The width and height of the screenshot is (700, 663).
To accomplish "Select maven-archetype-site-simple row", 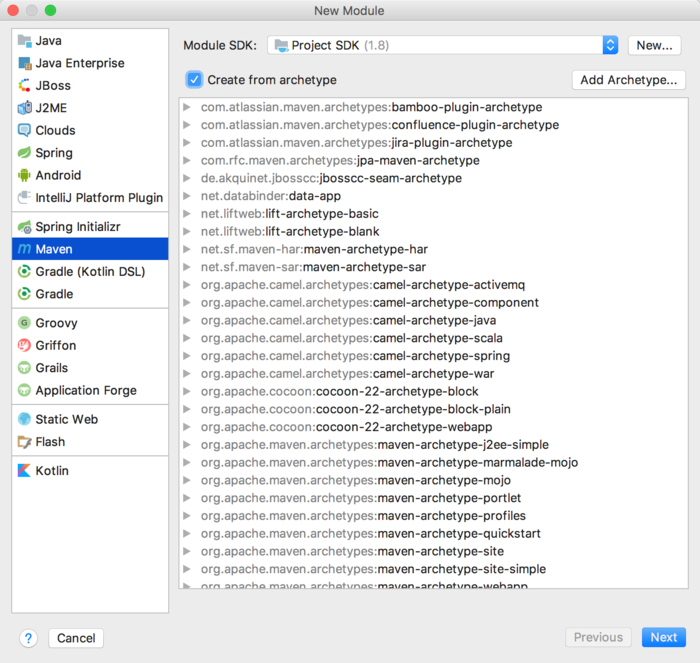I will 433,569.
